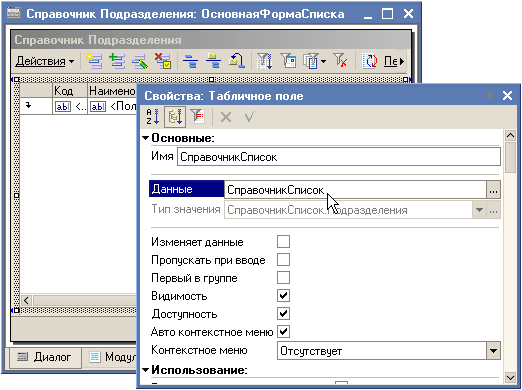Click the table horizontal scroll left arrow
Screen dimensions: 522x390
(26, 301)
